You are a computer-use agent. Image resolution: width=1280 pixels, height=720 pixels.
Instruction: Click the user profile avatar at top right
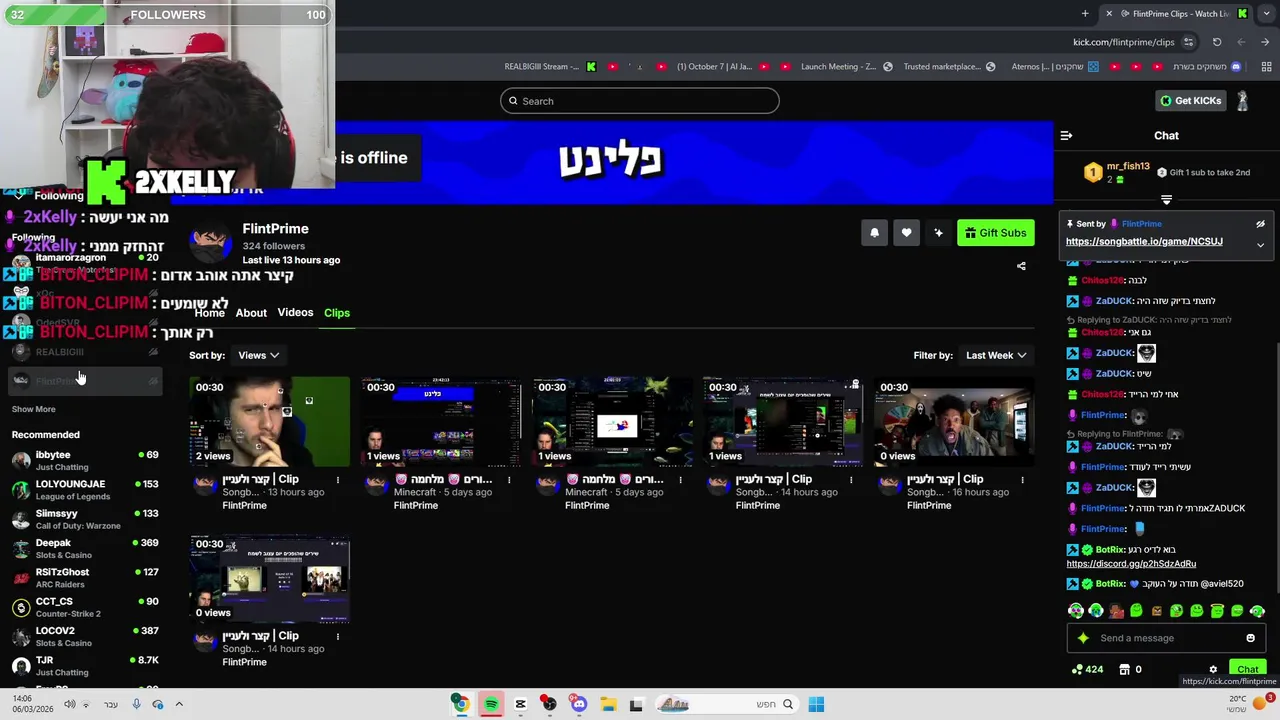(1242, 100)
